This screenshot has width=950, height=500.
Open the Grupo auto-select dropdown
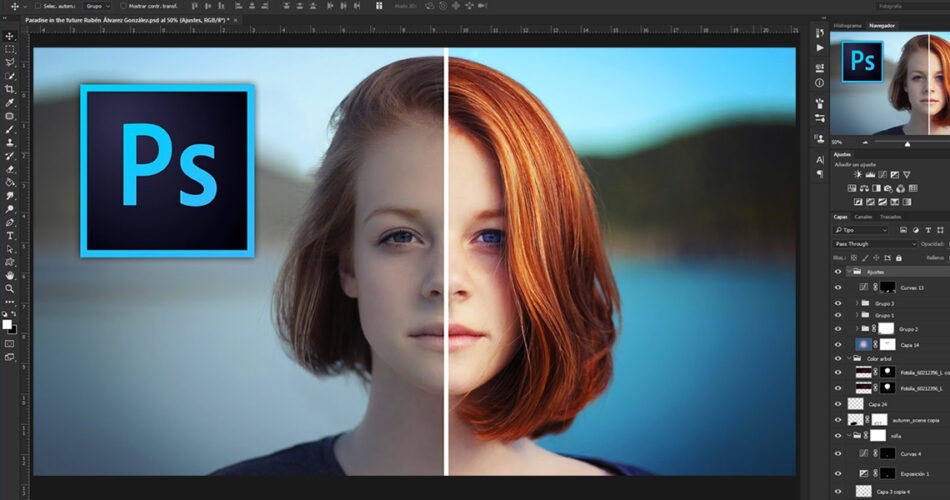tap(98, 6)
